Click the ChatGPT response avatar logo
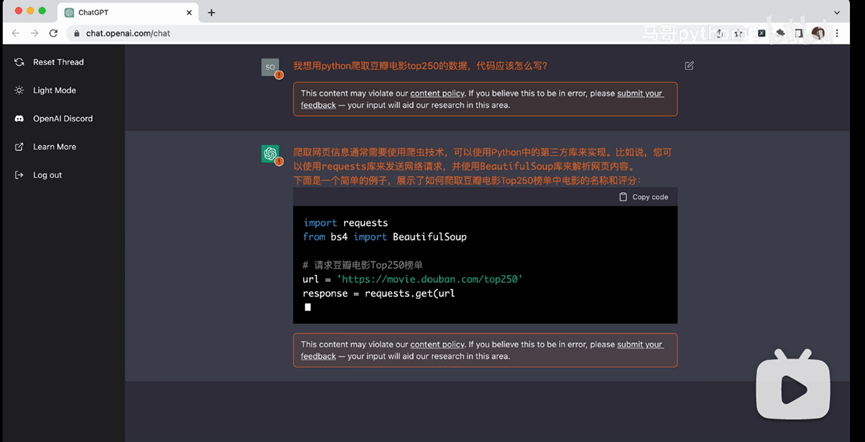The image size is (865, 442). [x=270, y=153]
